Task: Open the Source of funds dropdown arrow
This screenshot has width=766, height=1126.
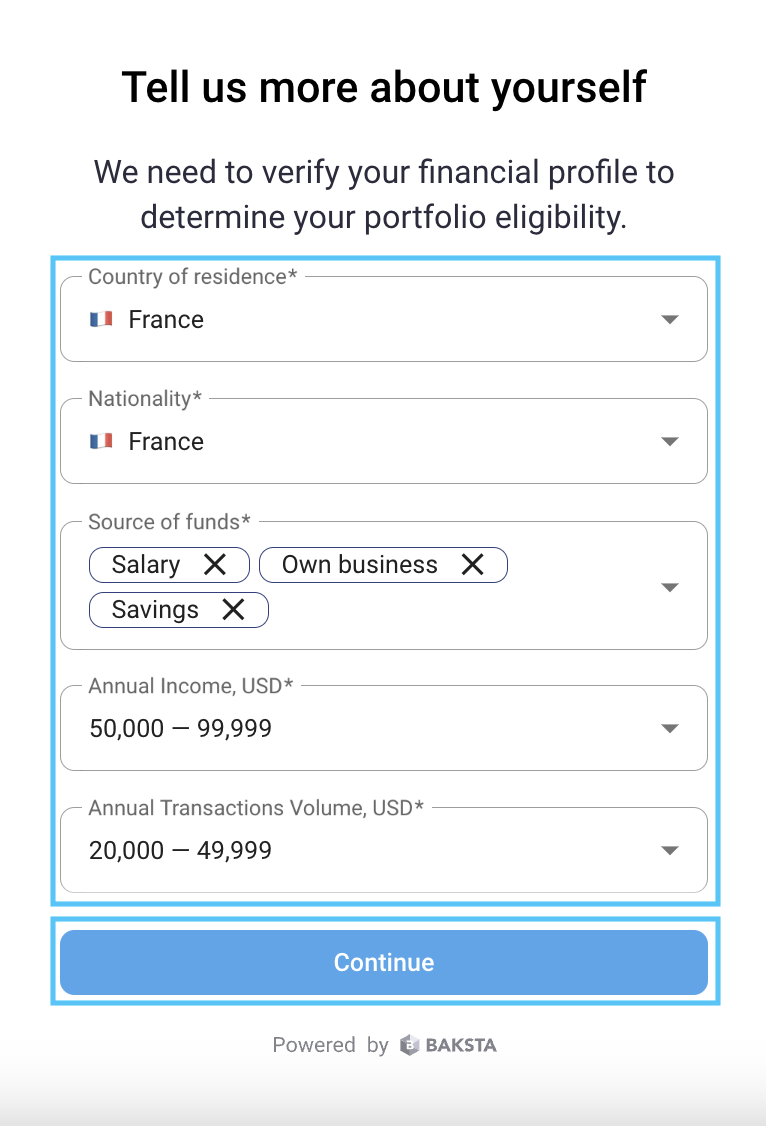Action: [x=670, y=587]
